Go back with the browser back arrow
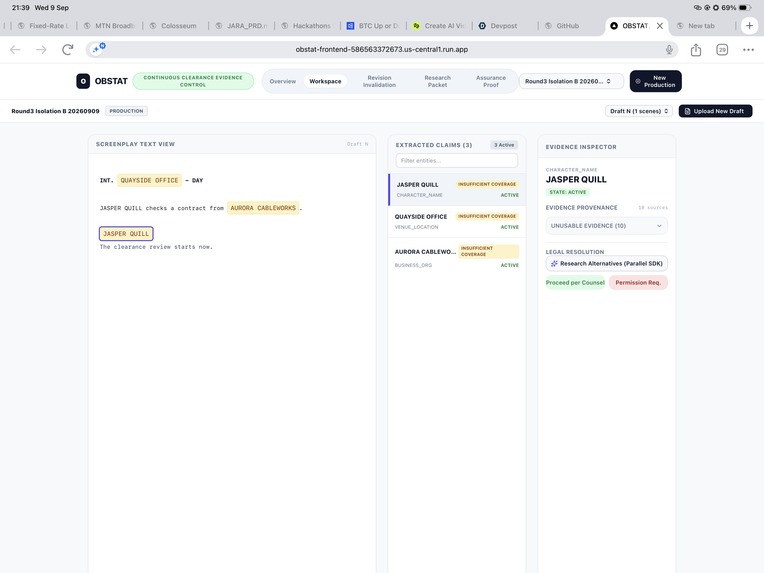 click(15, 49)
